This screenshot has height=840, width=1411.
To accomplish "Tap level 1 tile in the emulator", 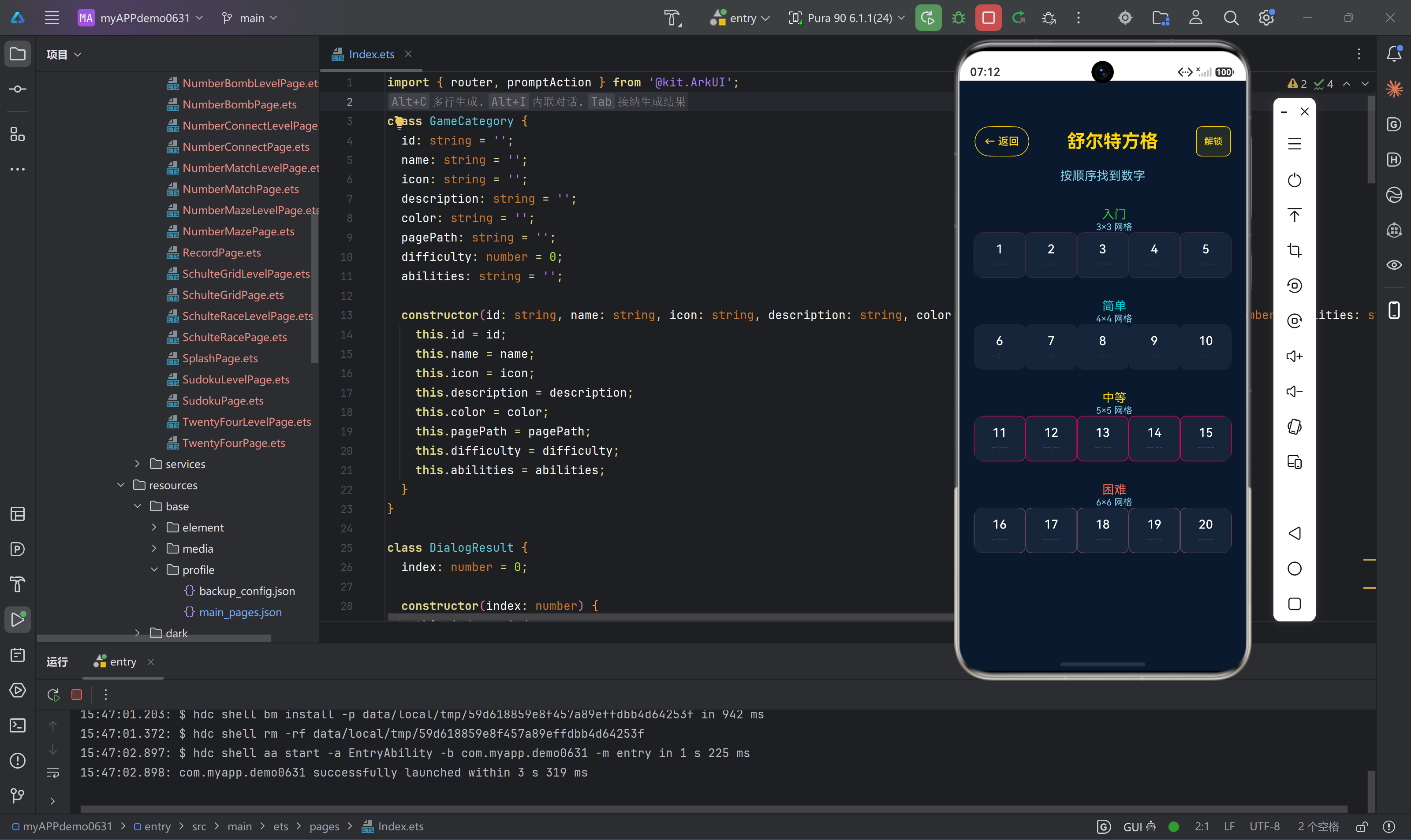I will (999, 254).
